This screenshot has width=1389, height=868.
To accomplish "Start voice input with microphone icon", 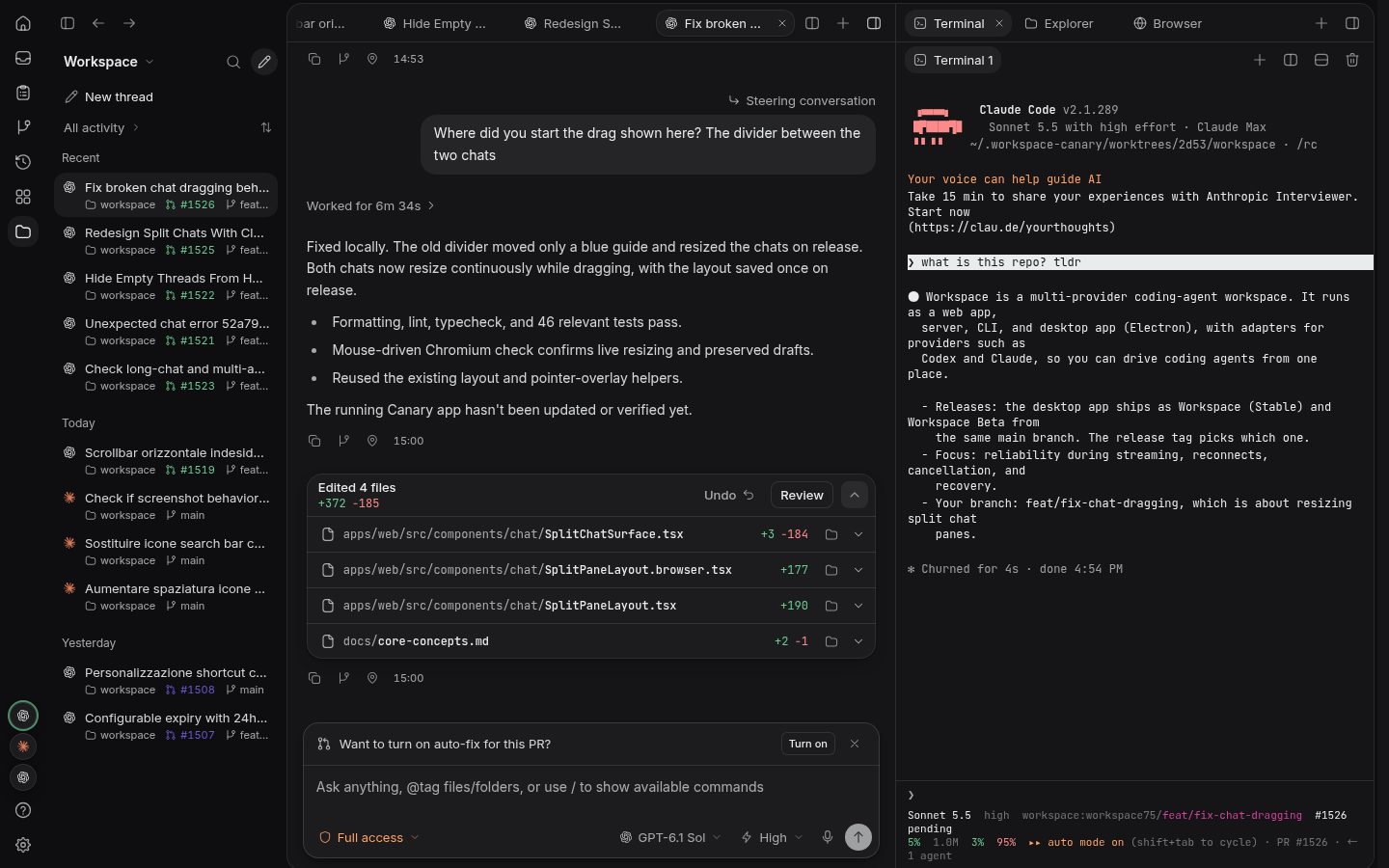I will pos(827,837).
